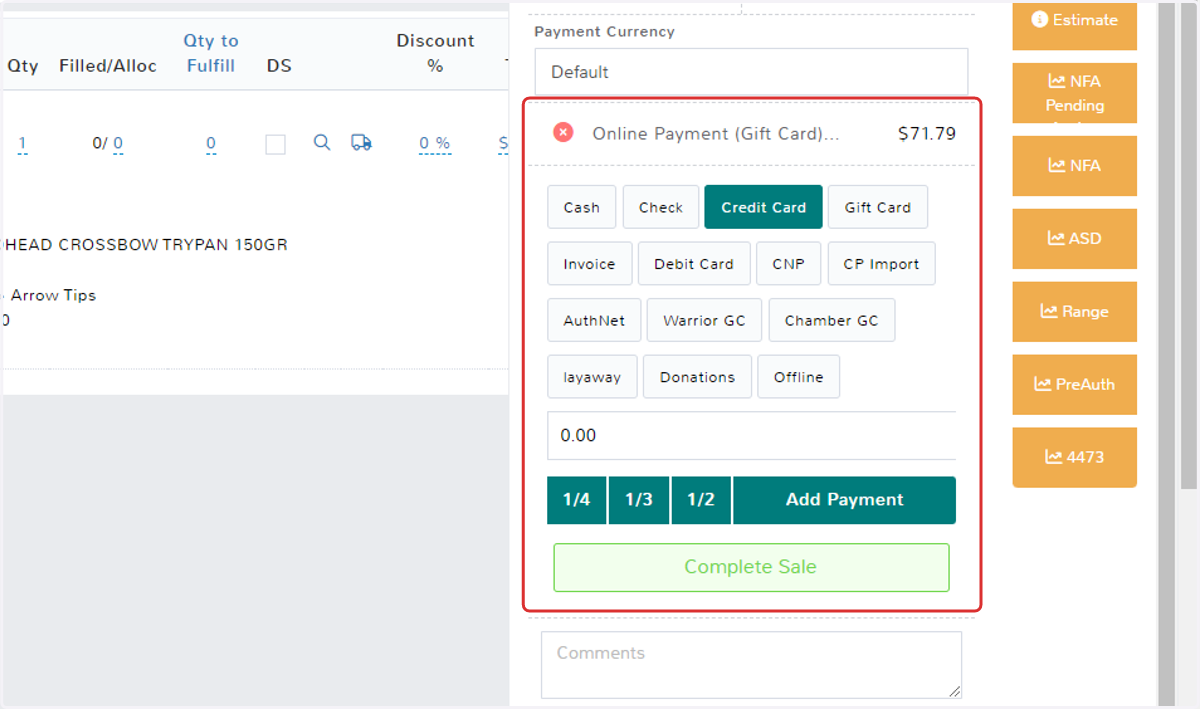
Task: Select Debit Card payment method
Action: tap(694, 264)
